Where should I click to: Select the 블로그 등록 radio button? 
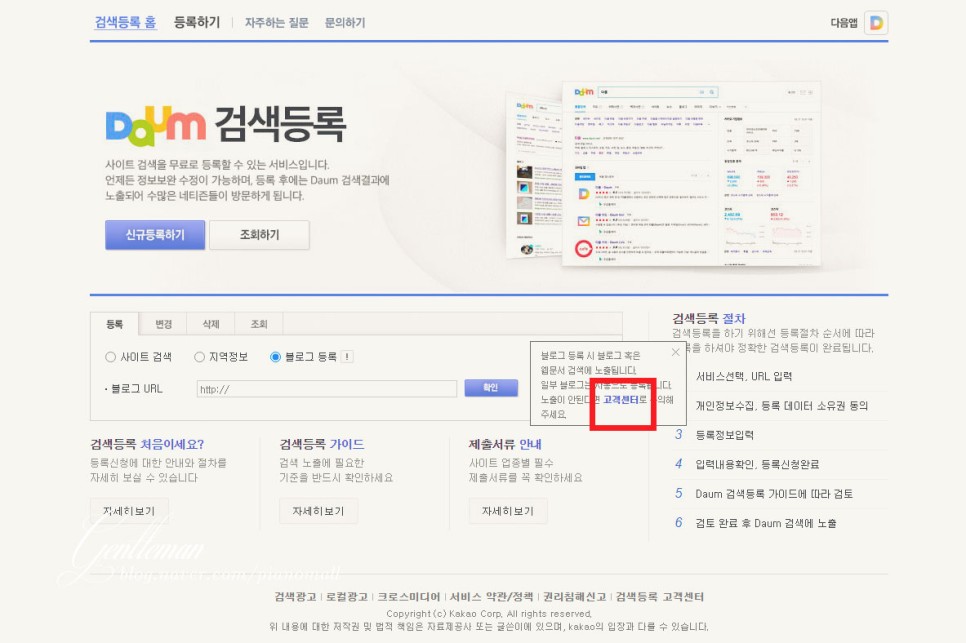click(x=275, y=357)
